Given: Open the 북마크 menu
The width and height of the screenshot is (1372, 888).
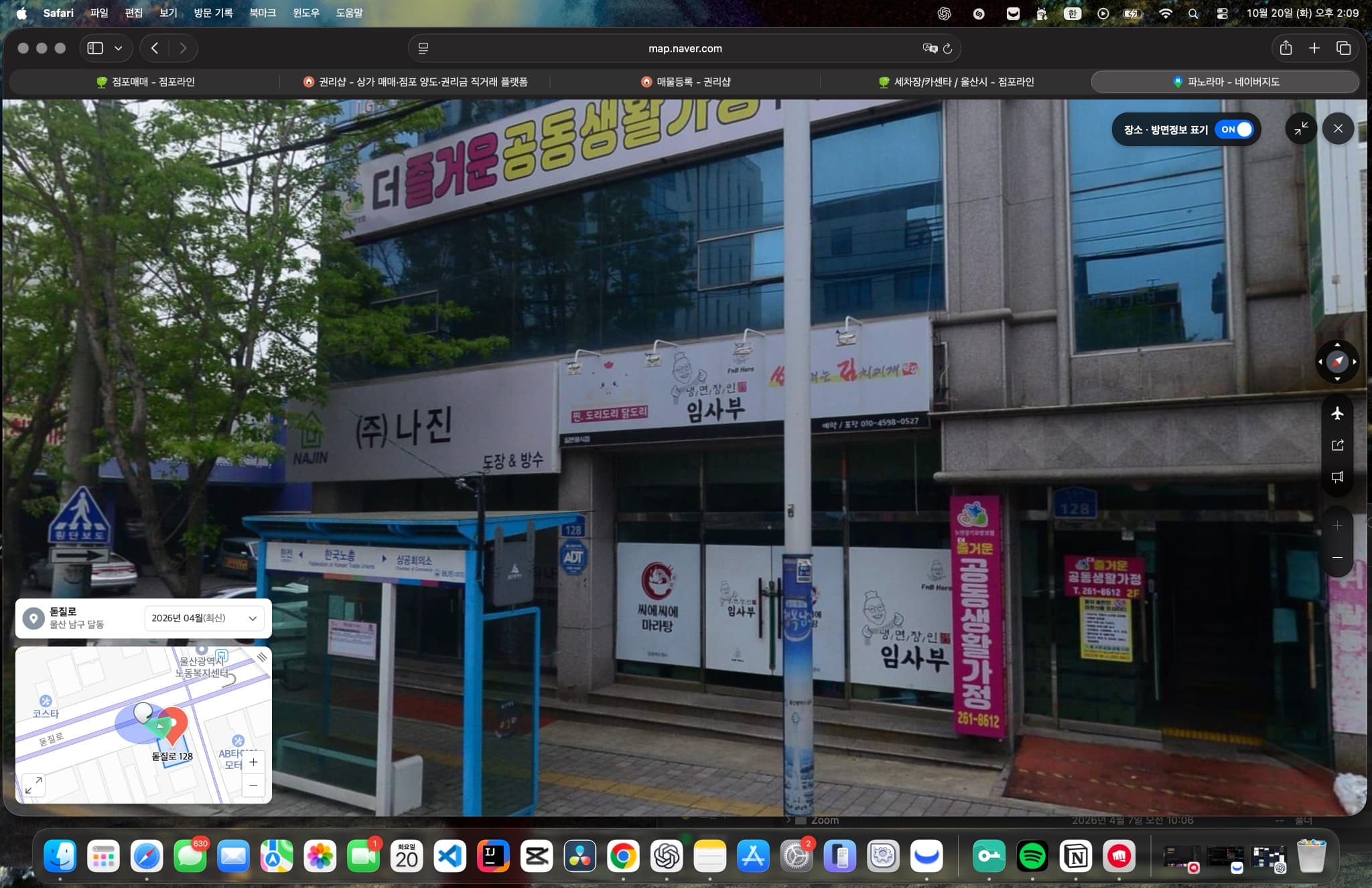Looking at the screenshot, I should click(263, 13).
